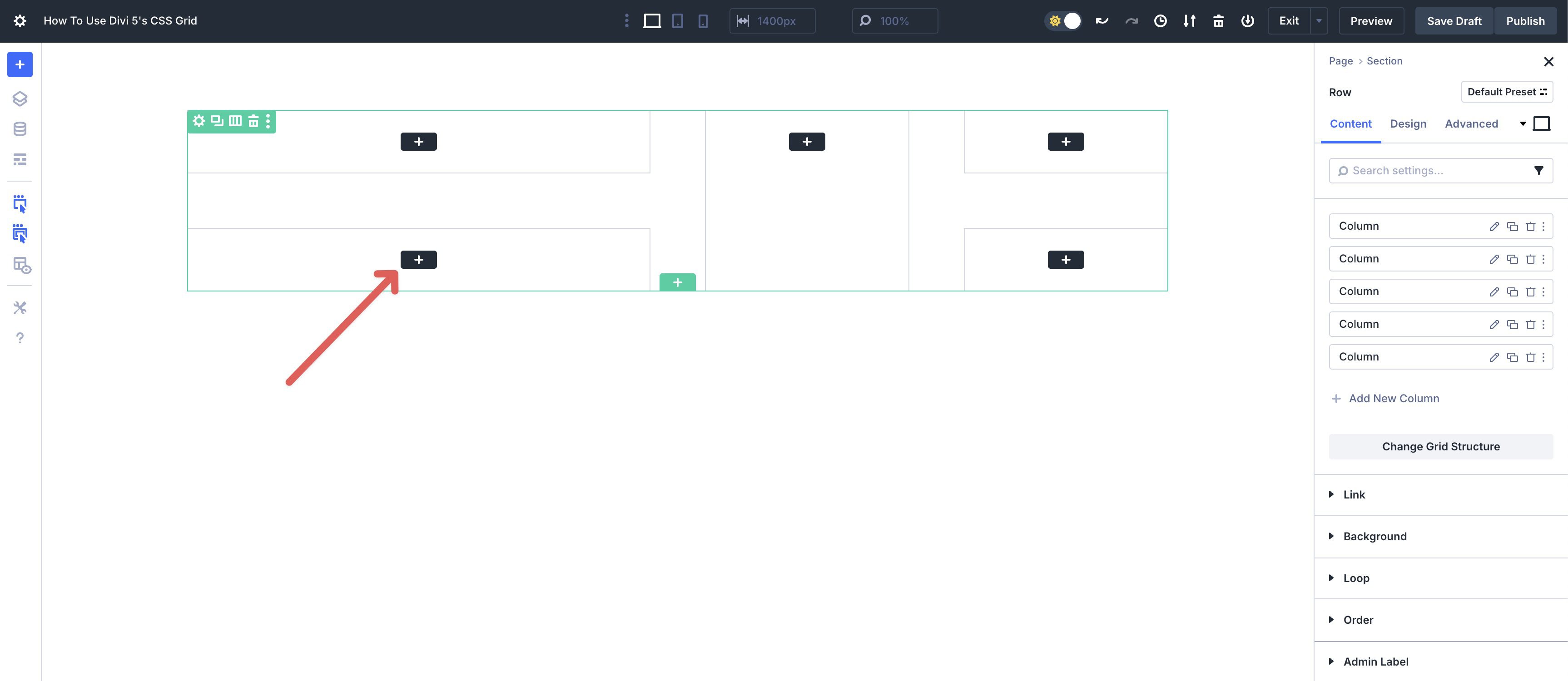
Task: Toggle light/dark mode with the sun switch
Action: (1063, 20)
